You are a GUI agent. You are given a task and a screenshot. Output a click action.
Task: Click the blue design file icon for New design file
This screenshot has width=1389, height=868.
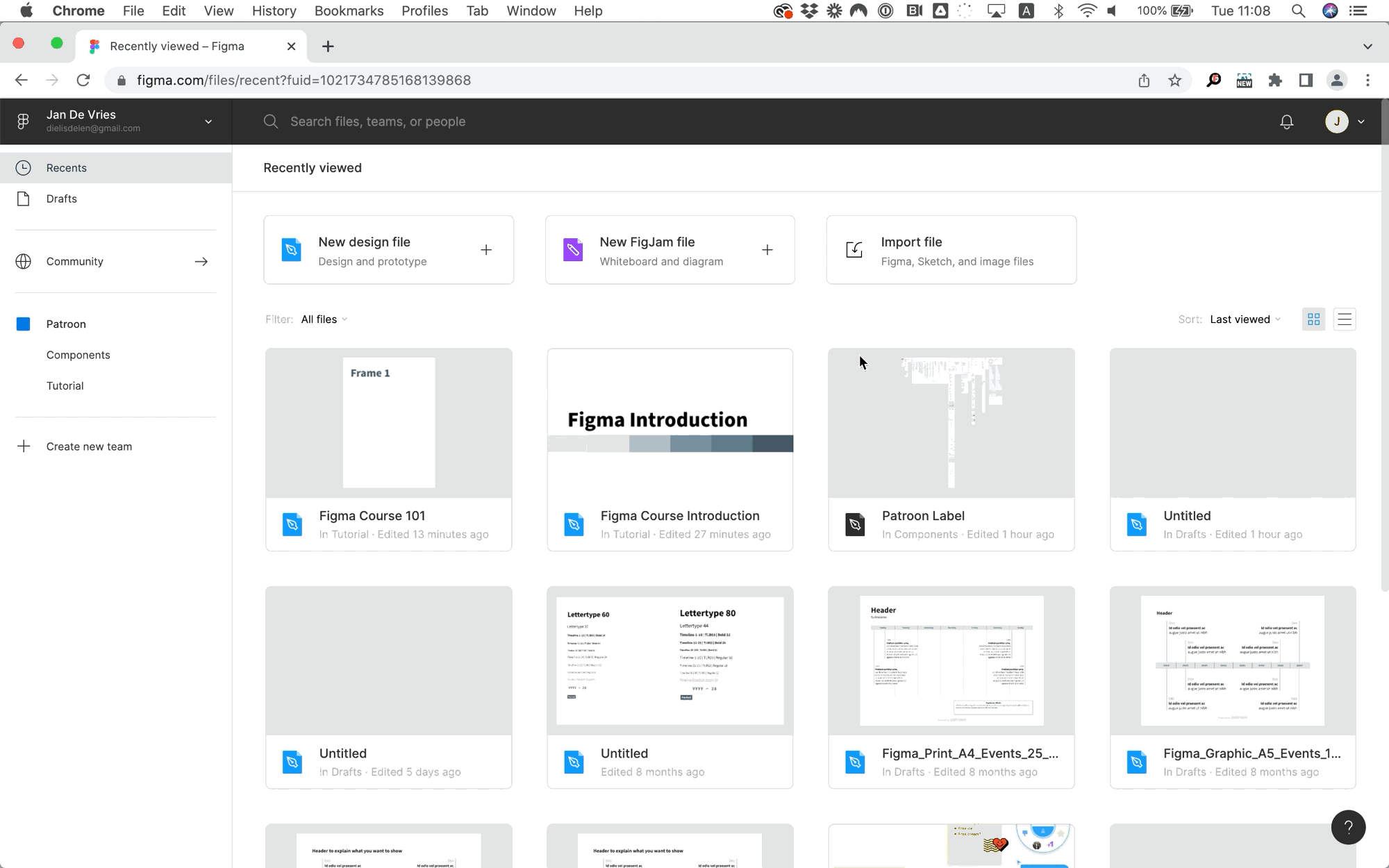tap(292, 250)
